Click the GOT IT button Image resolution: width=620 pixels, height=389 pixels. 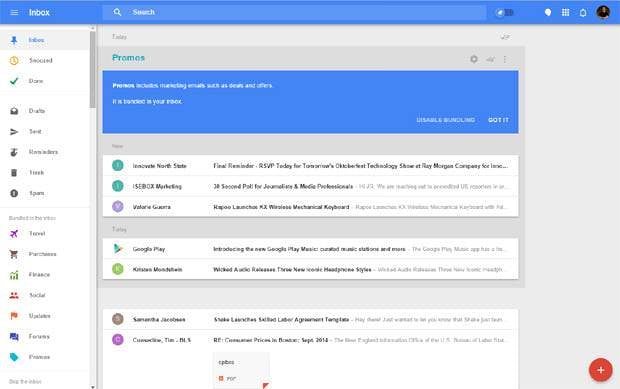(498, 120)
